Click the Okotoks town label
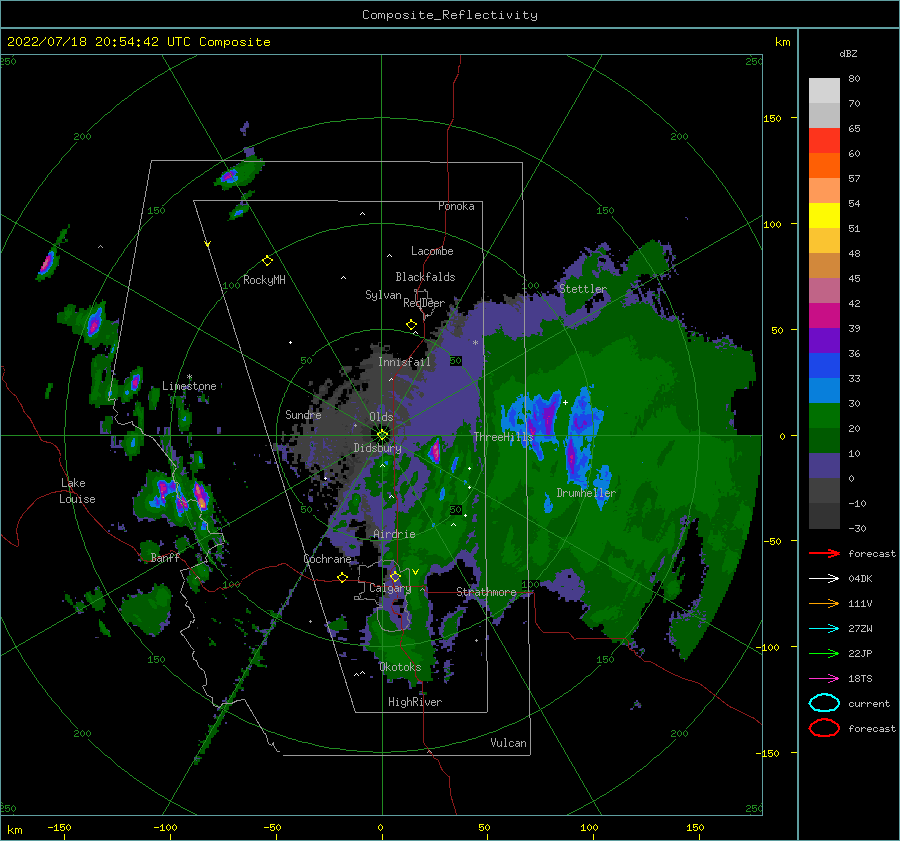The width and height of the screenshot is (900, 841). tap(400, 667)
